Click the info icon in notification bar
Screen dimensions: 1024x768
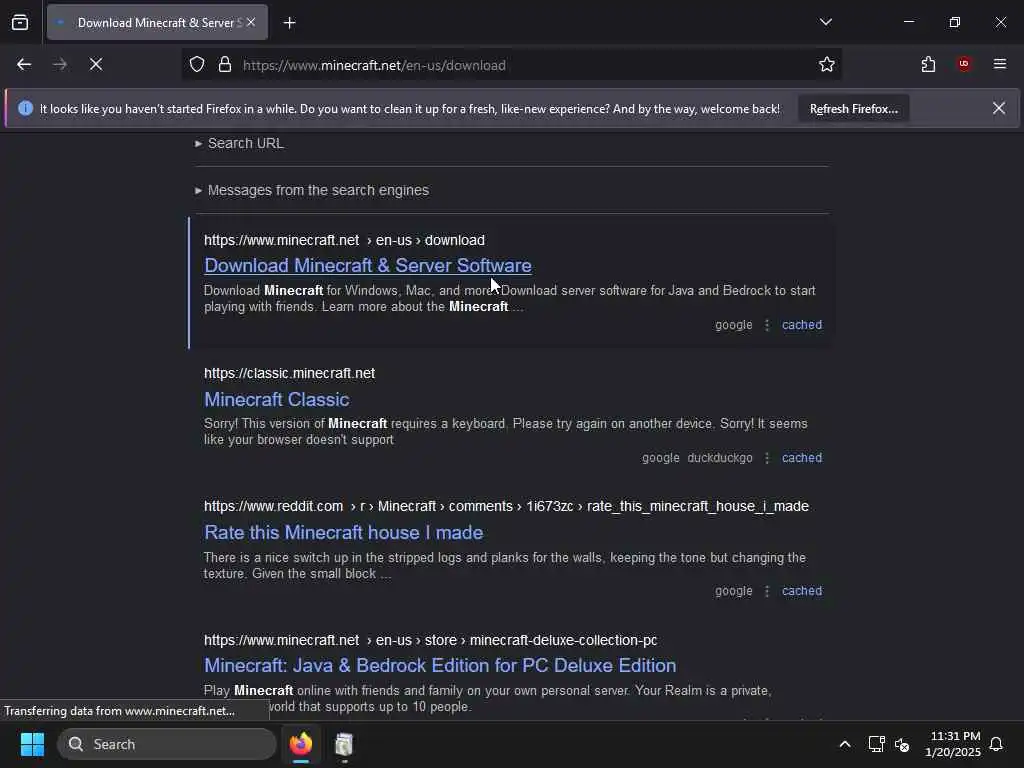coord(25,108)
